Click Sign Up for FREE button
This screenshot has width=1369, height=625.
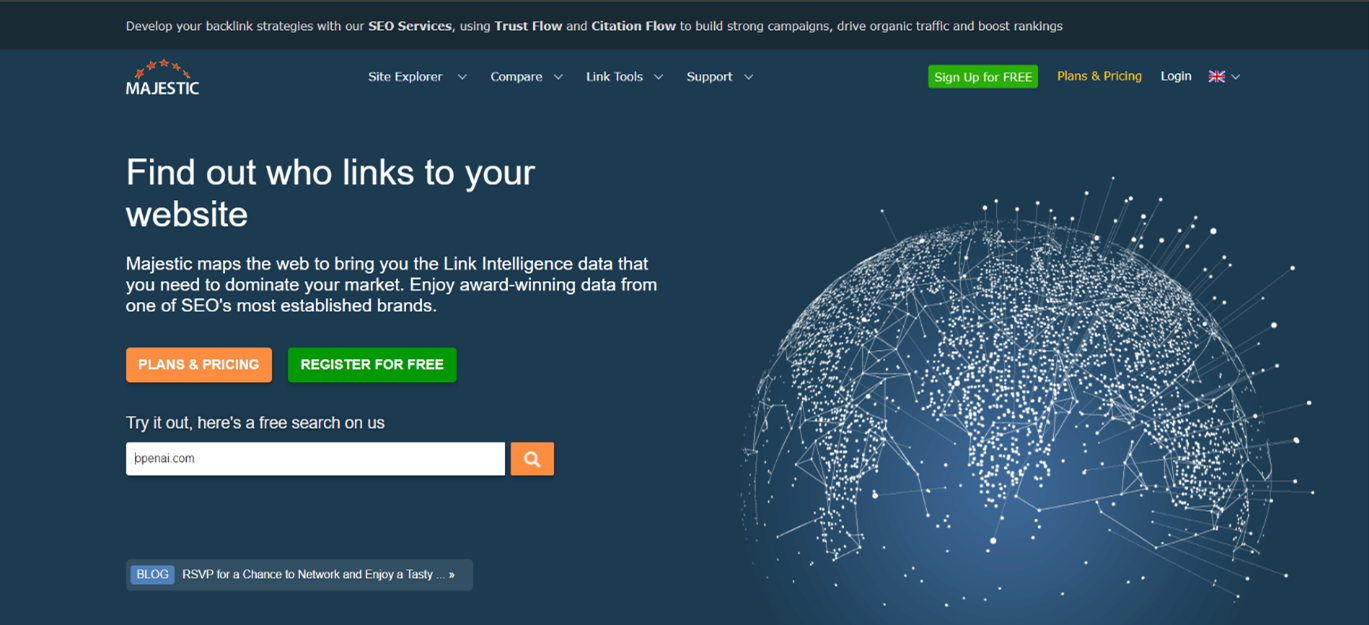coord(983,77)
